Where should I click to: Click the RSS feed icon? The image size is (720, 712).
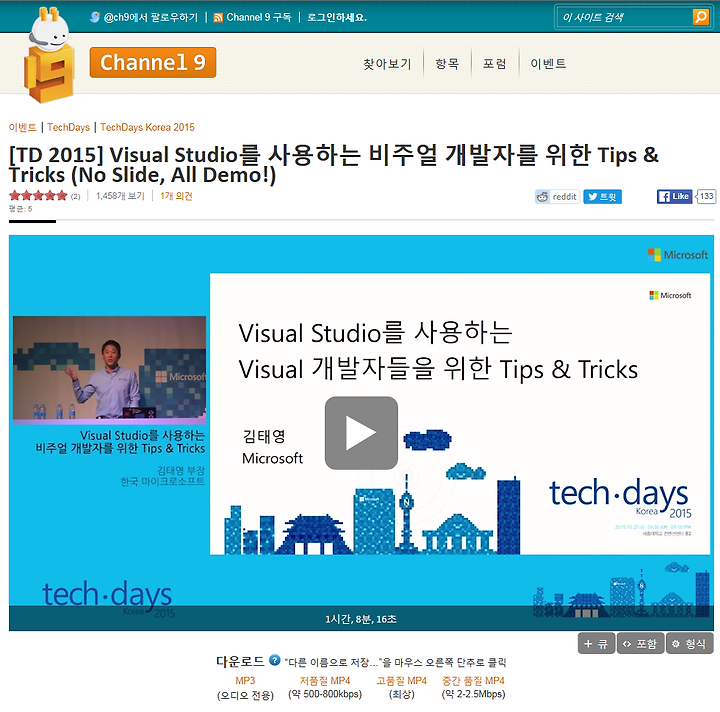point(218,17)
